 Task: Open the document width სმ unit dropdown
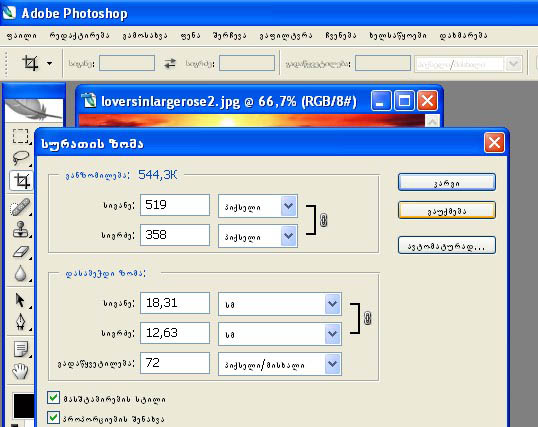[332, 304]
